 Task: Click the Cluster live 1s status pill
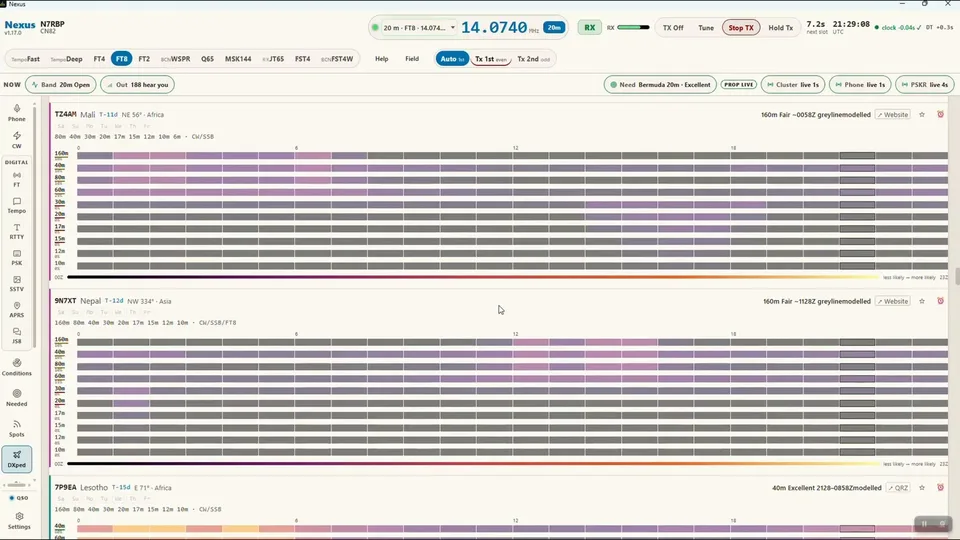pyautogui.click(x=793, y=84)
